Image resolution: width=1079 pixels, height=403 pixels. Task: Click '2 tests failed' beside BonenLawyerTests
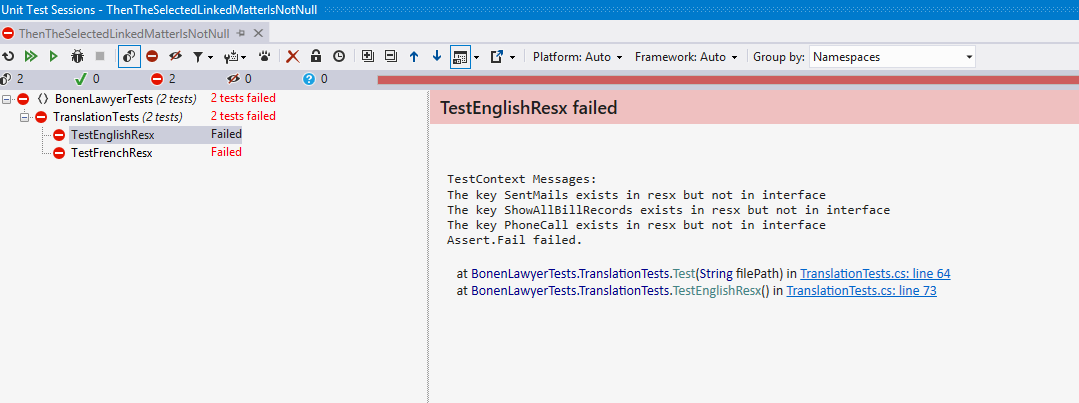243,98
